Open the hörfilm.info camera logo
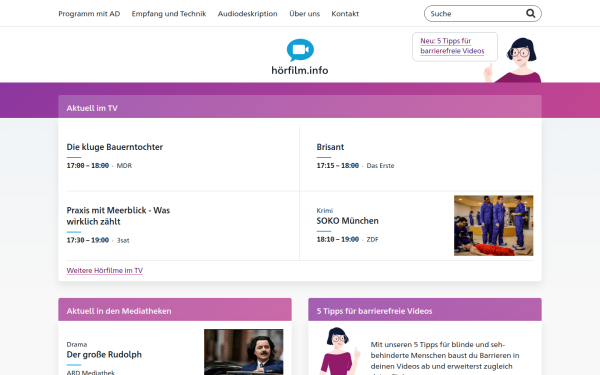Image resolution: width=600 pixels, height=375 pixels. click(x=300, y=57)
